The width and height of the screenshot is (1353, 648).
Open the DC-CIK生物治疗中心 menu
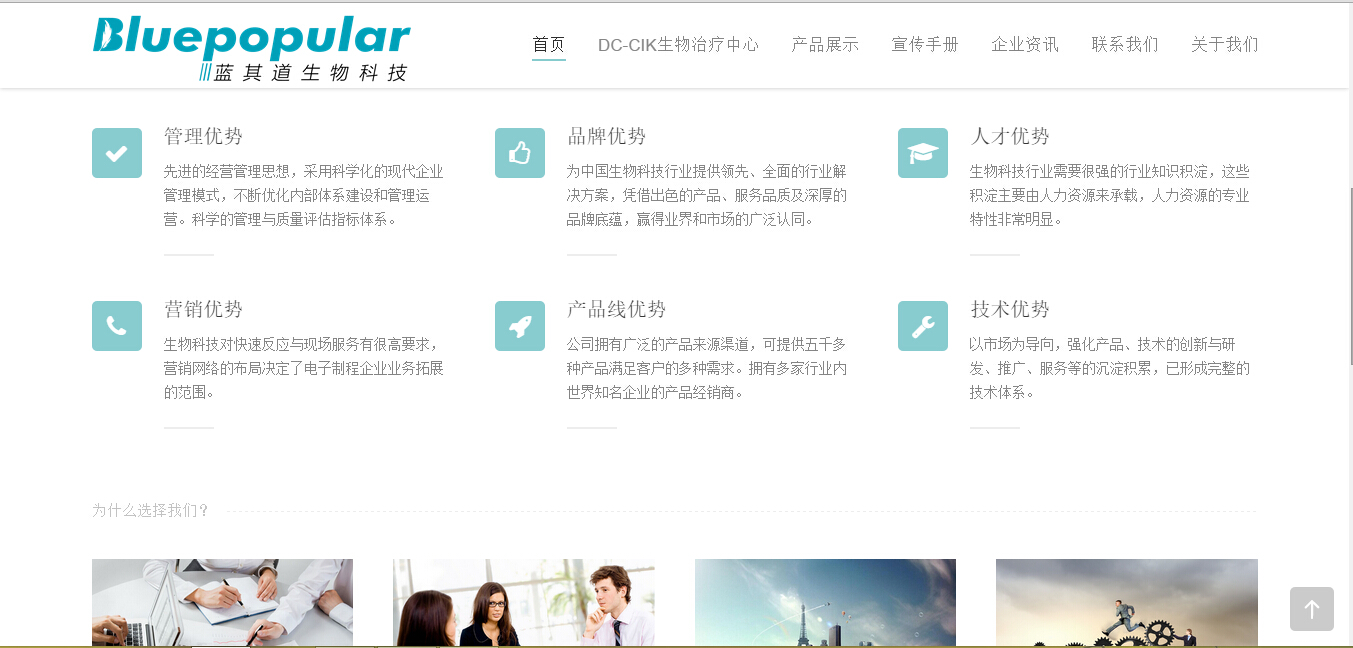(678, 44)
